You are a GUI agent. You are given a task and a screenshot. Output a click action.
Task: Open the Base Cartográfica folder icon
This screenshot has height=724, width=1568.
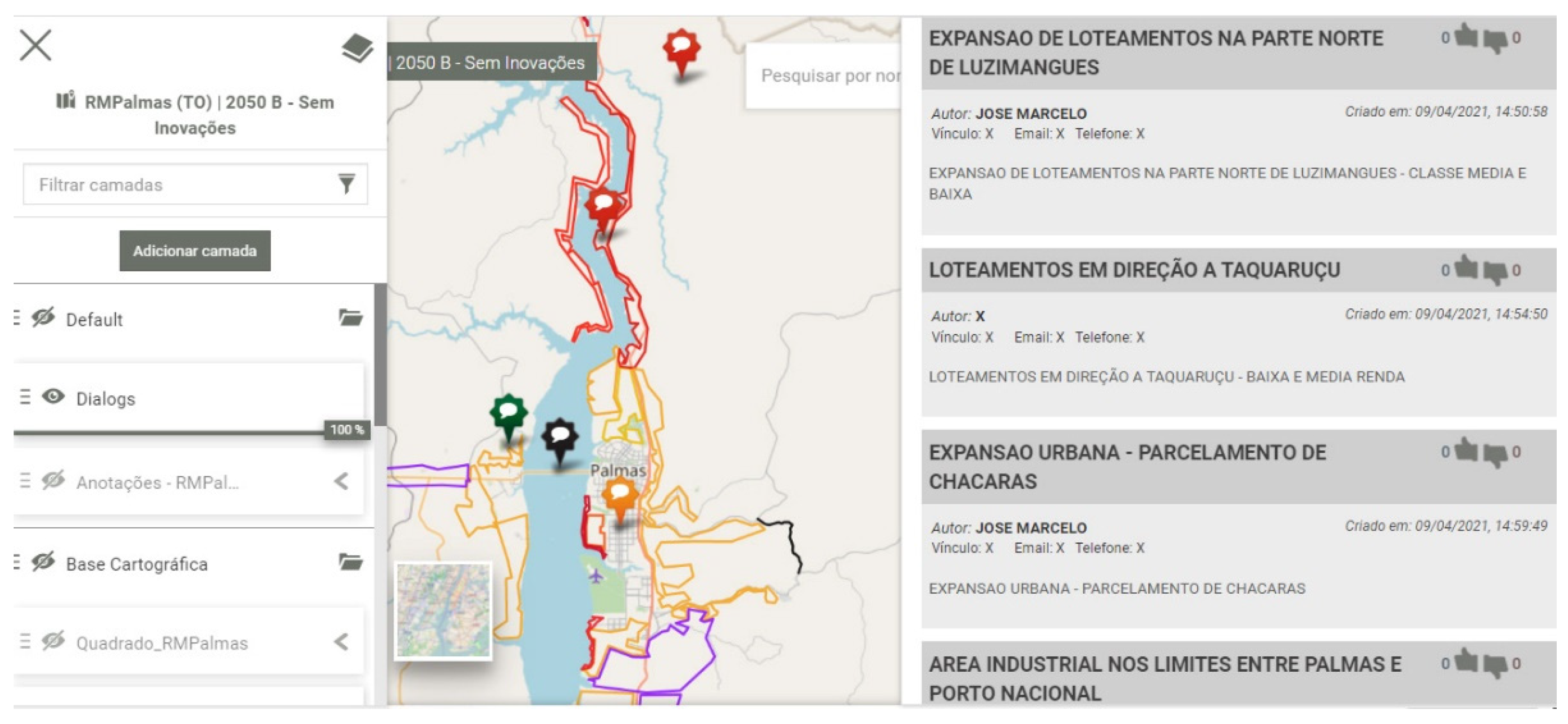[350, 562]
